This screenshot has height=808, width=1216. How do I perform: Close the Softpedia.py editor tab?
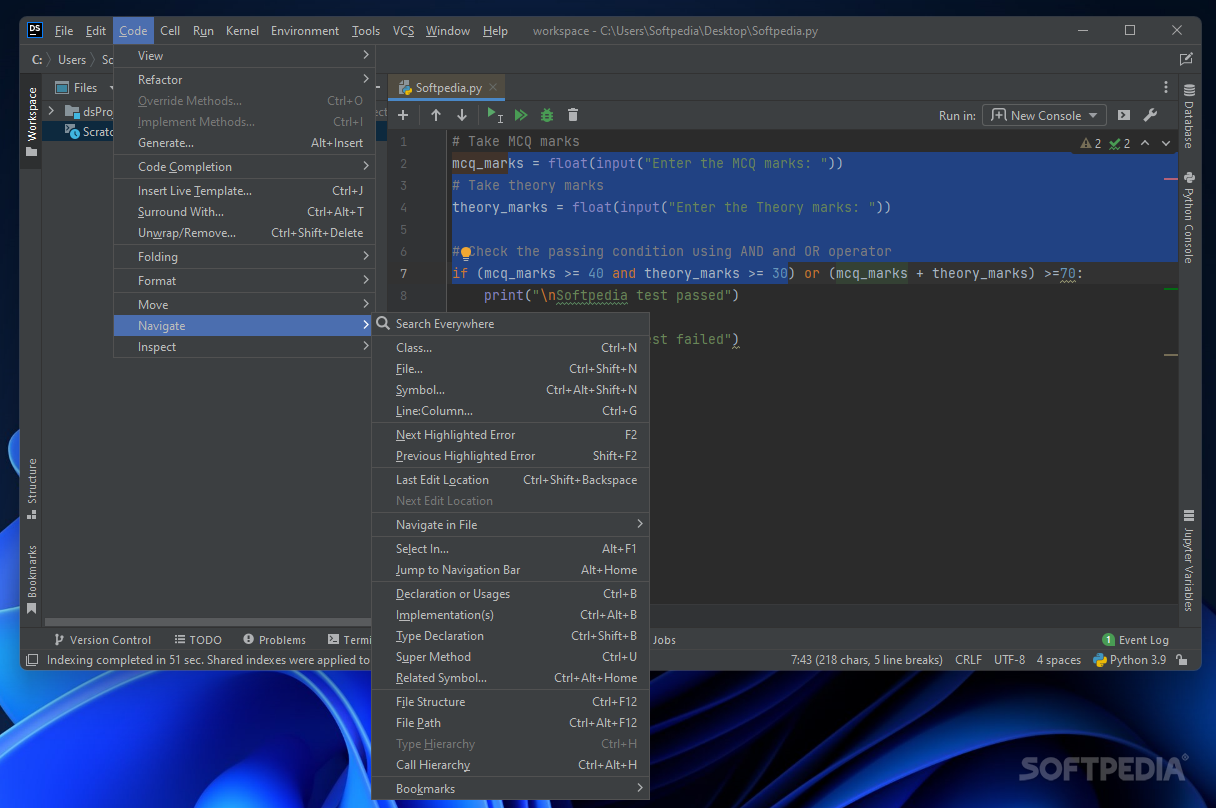click(x=493, y=87)
